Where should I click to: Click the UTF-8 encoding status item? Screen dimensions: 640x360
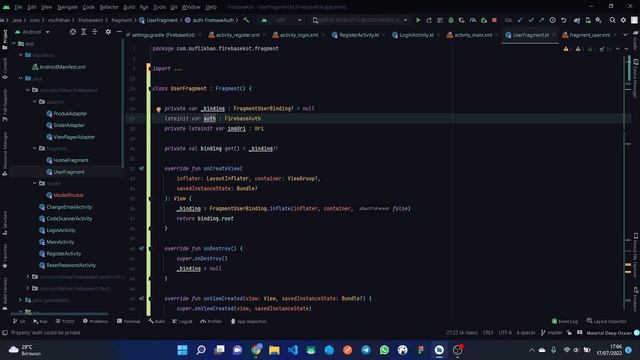505,333
